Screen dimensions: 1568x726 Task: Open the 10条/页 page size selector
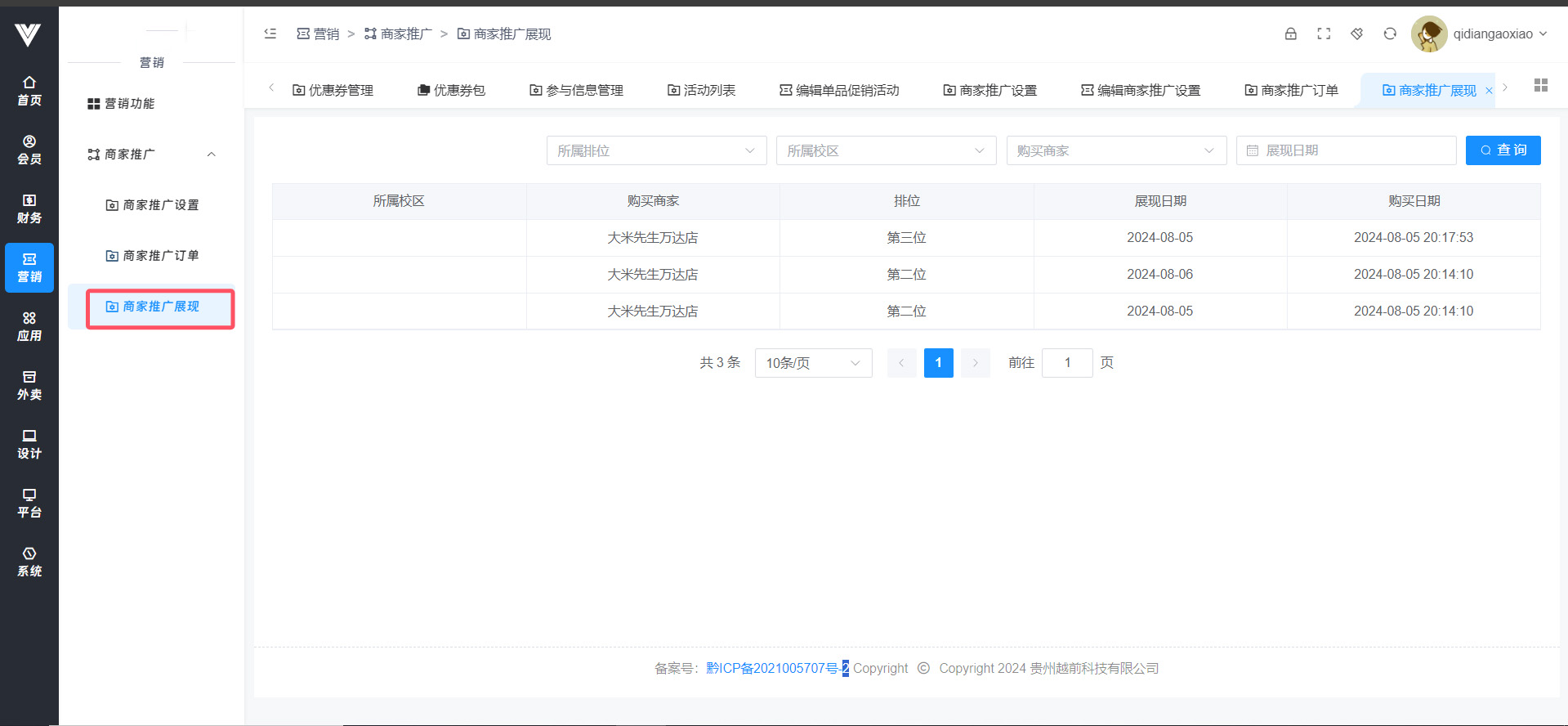[x=813, y=363]
